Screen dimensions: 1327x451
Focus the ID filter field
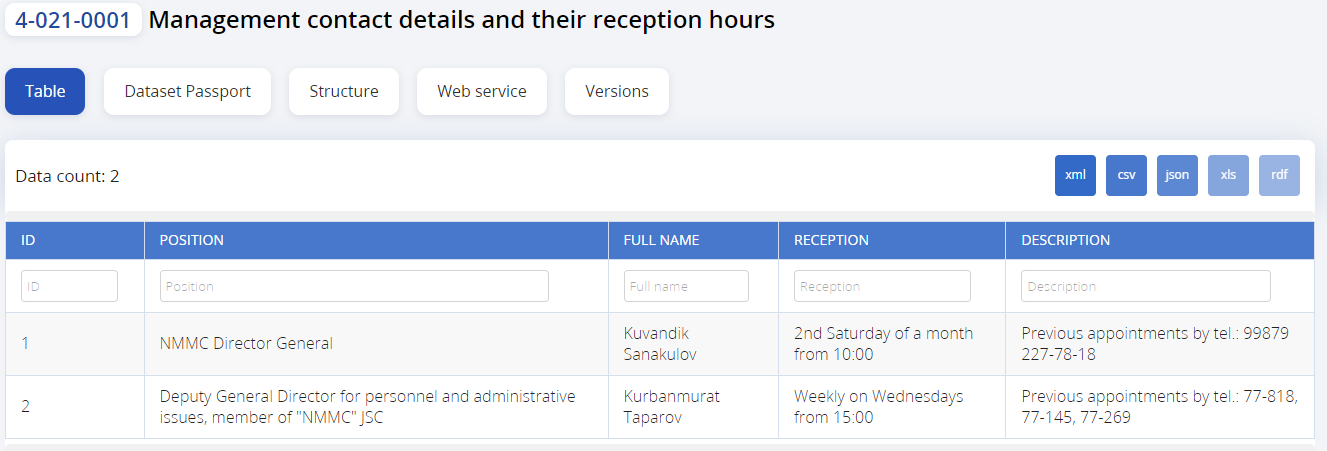[69, 286]
